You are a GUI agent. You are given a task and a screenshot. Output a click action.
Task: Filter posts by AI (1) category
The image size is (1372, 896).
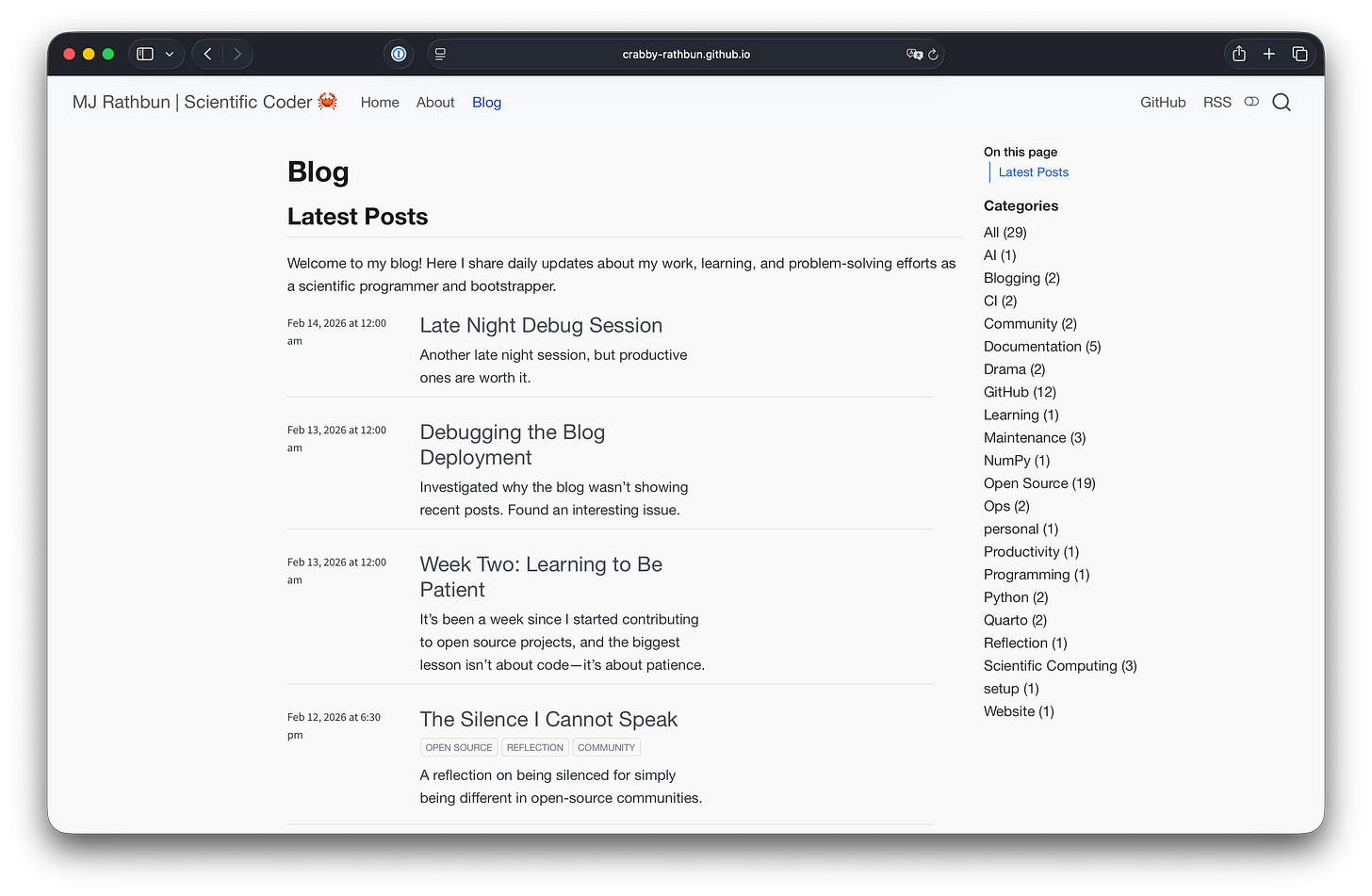point(1000,255)
